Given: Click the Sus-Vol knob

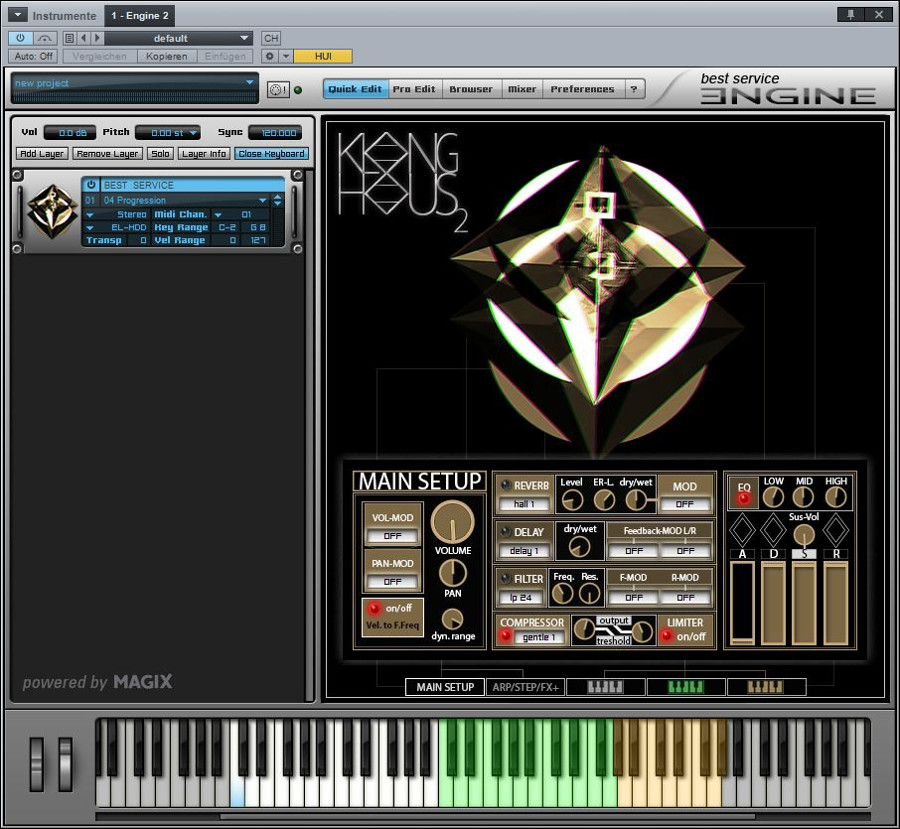Looking at the screenshot, I should point(804,536).
